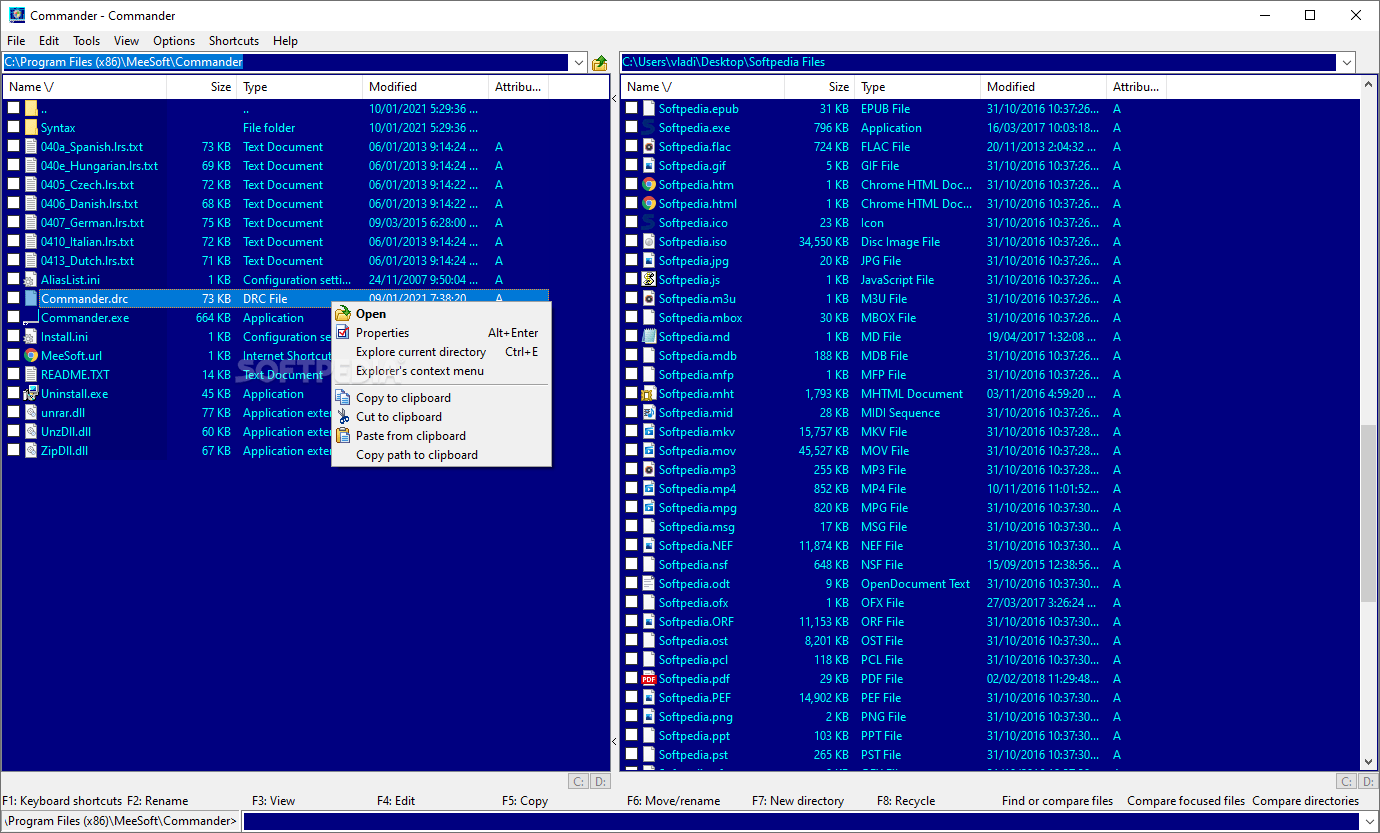Open the Softpedia.pdf file icon
Screen dimensions: 1380x833
point(649,678)
